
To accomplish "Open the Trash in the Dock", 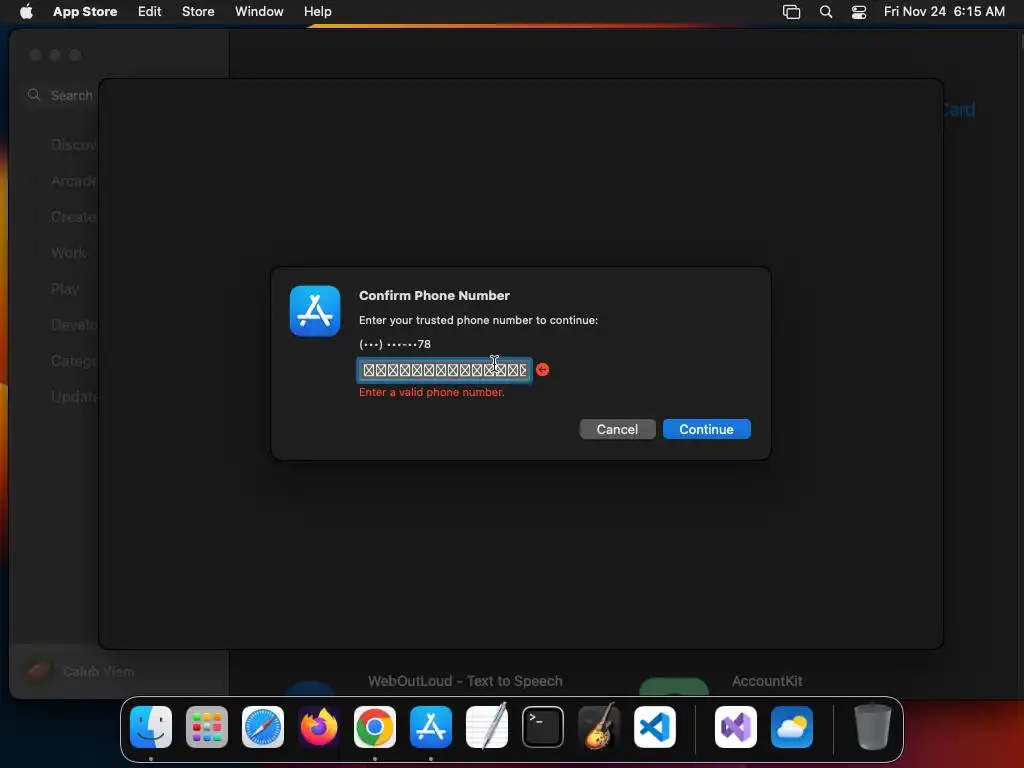I will click(x=872, y=726).
